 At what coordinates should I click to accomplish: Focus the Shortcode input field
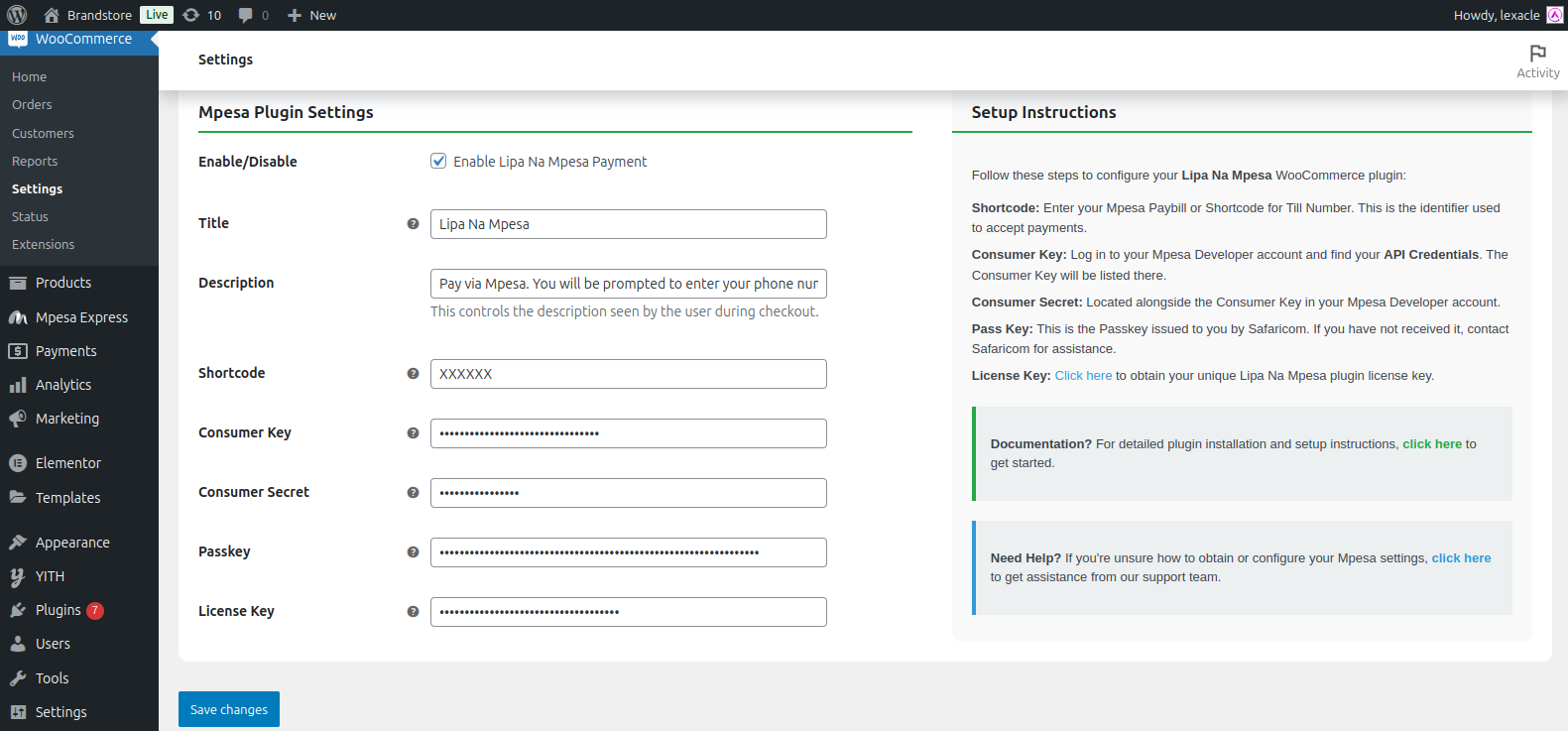click(x=628, y=374)
